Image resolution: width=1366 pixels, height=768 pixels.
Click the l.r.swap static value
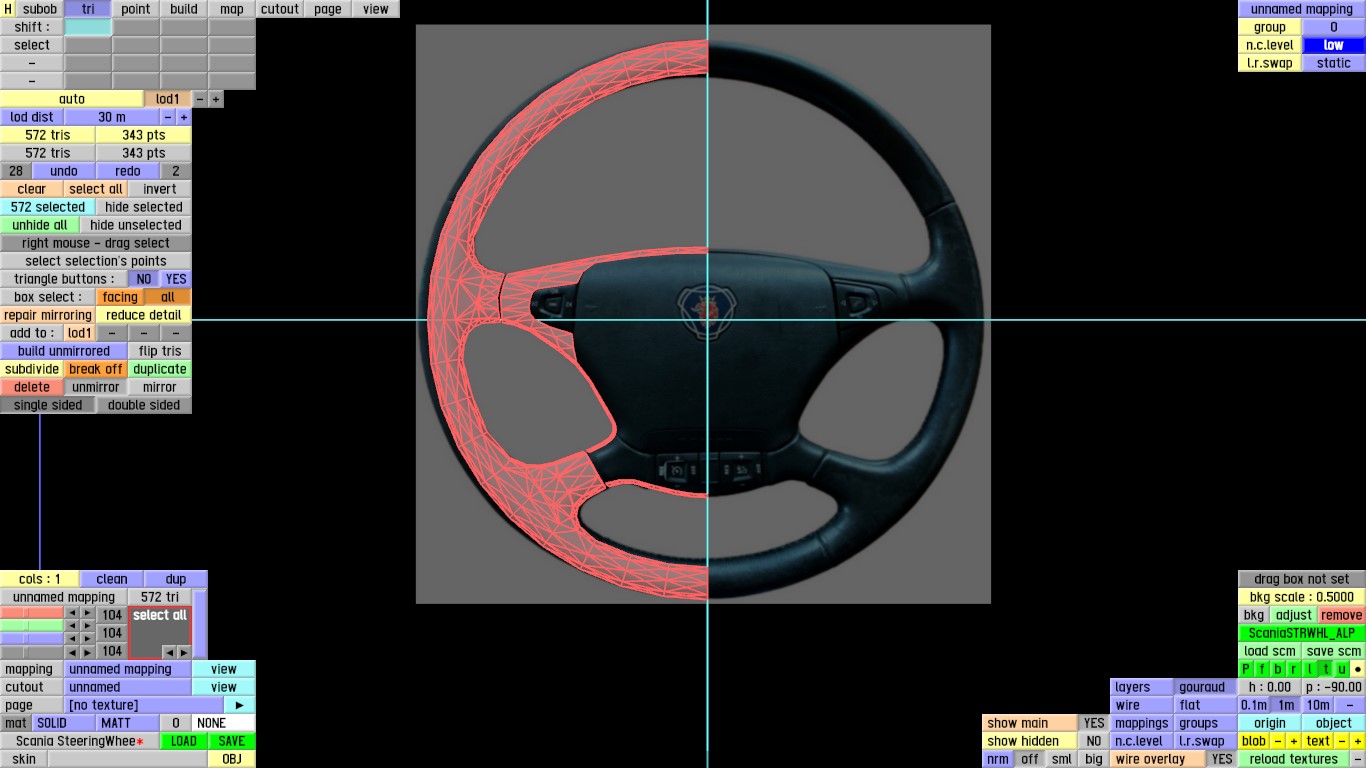click(x=1334, y=63)
